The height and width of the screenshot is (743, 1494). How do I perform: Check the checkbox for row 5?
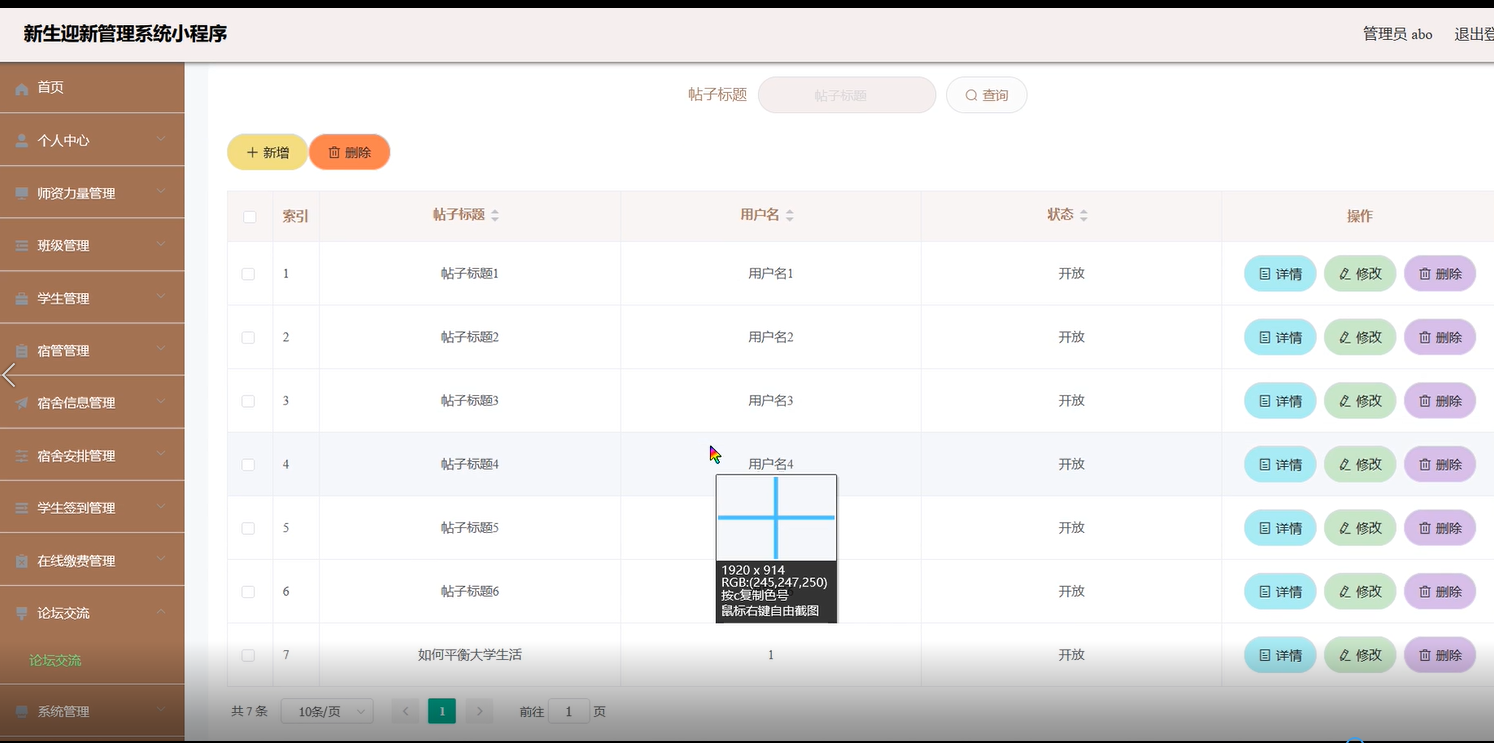tap(248, 528)
